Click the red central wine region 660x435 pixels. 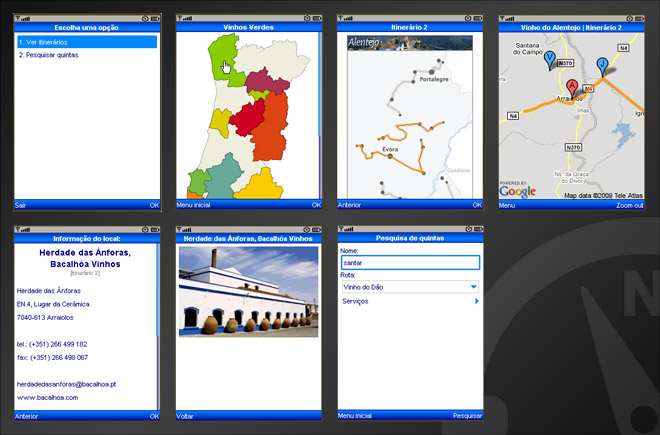pyautogui.click(x=247, y=118)
